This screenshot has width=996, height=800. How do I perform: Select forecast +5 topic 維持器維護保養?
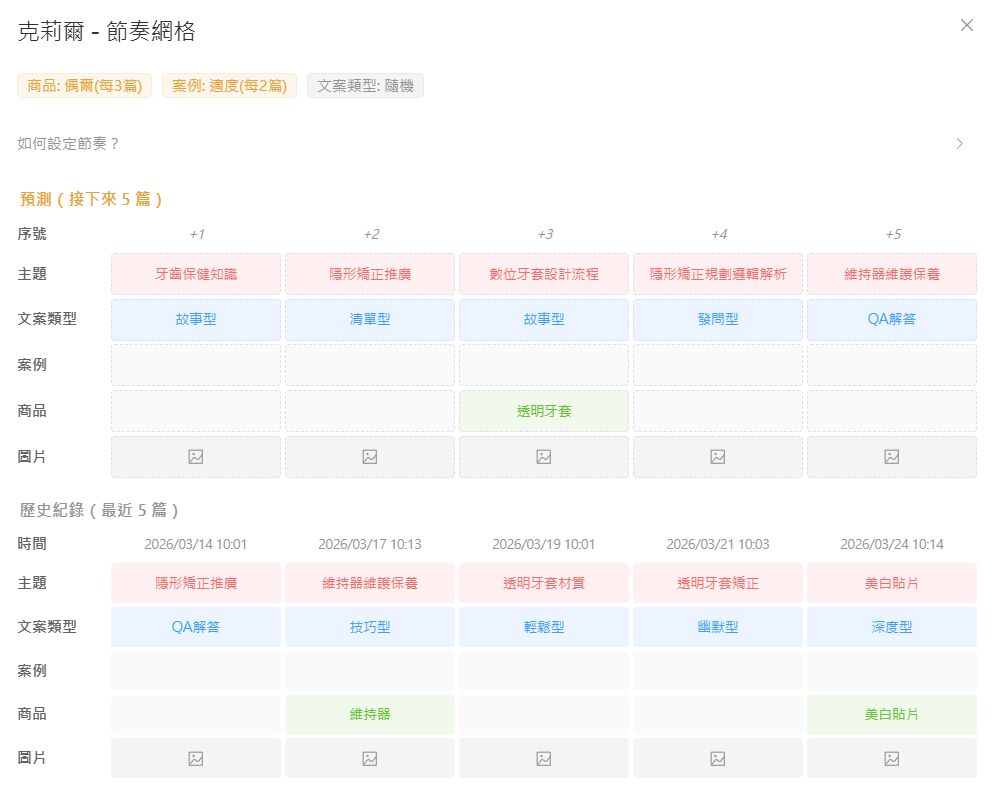coord(892,274)
